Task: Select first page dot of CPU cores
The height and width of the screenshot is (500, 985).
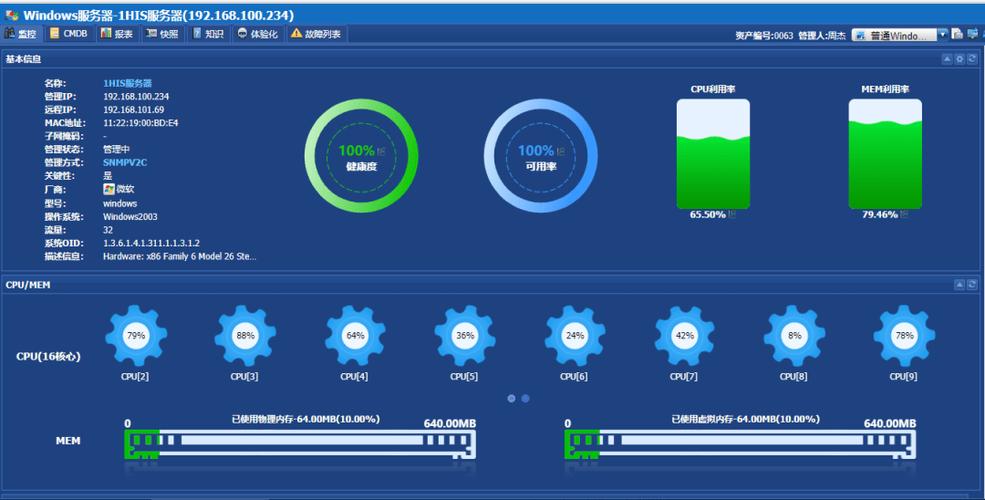Action: pos(511,398)
